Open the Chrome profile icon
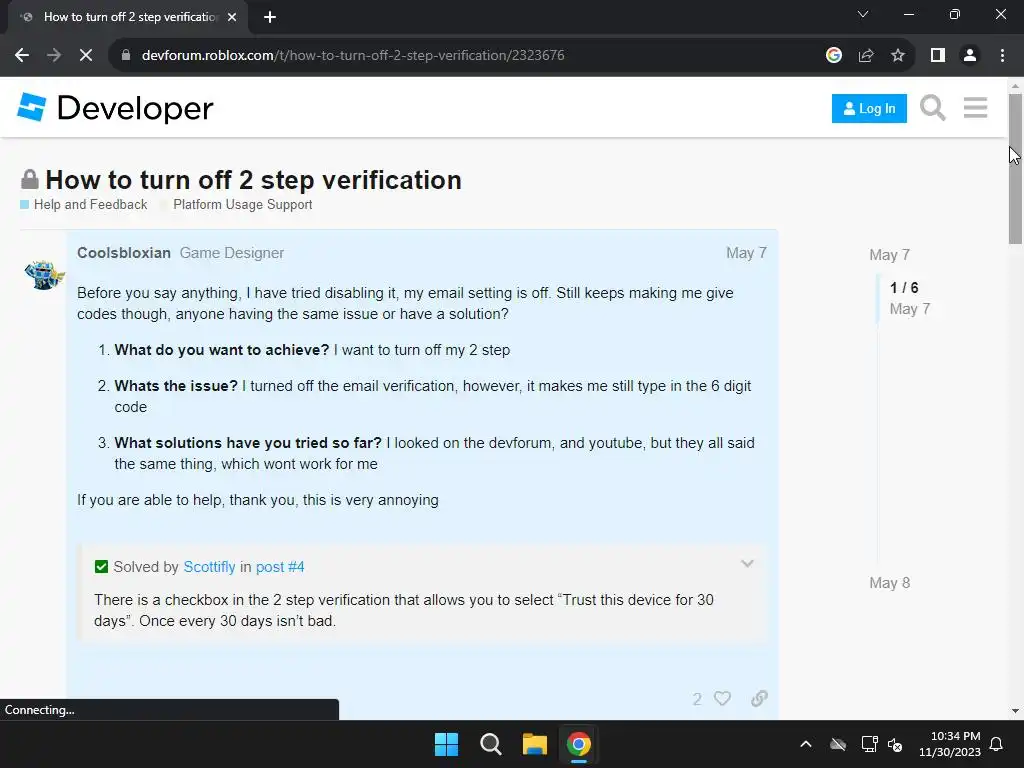The height and width of the screenshot is (768, 1024). (x=970, y=56)
